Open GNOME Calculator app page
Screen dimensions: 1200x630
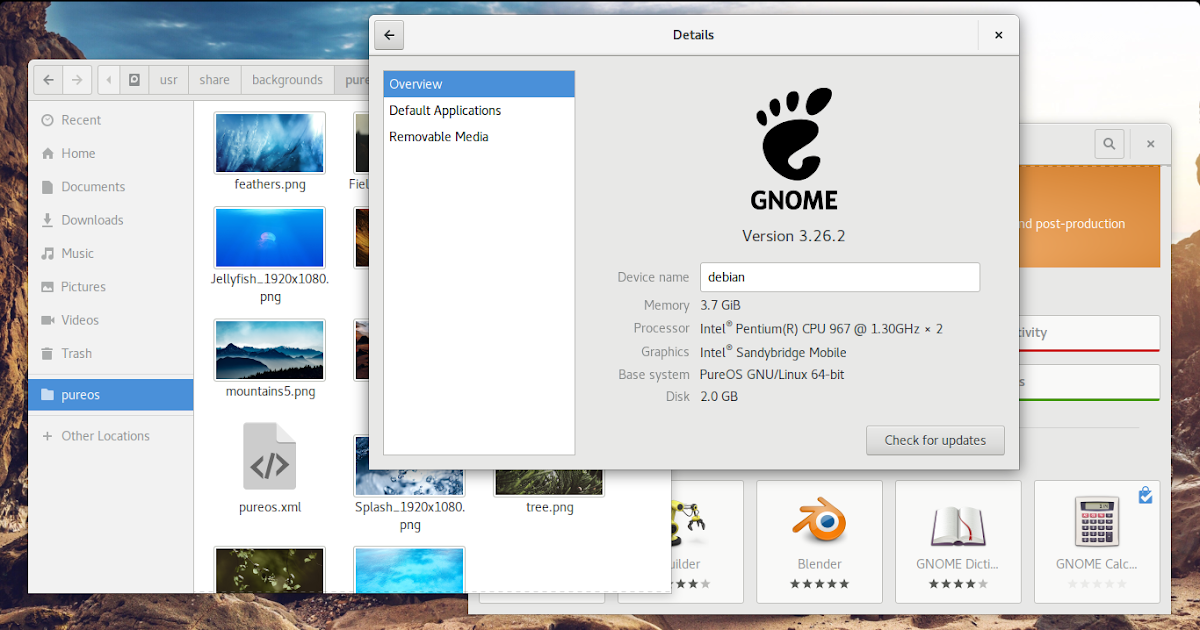point(1096,540)
